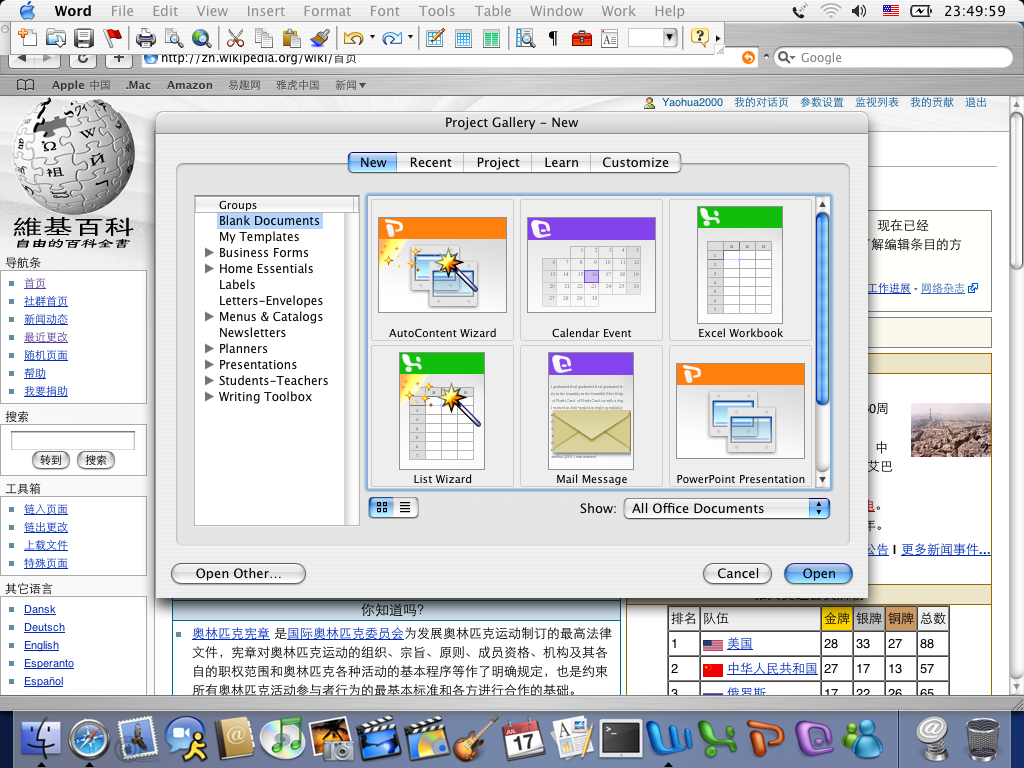1024x768 pixels.
Task: Click the Insert Table grid icon
Action: [463, 39]
